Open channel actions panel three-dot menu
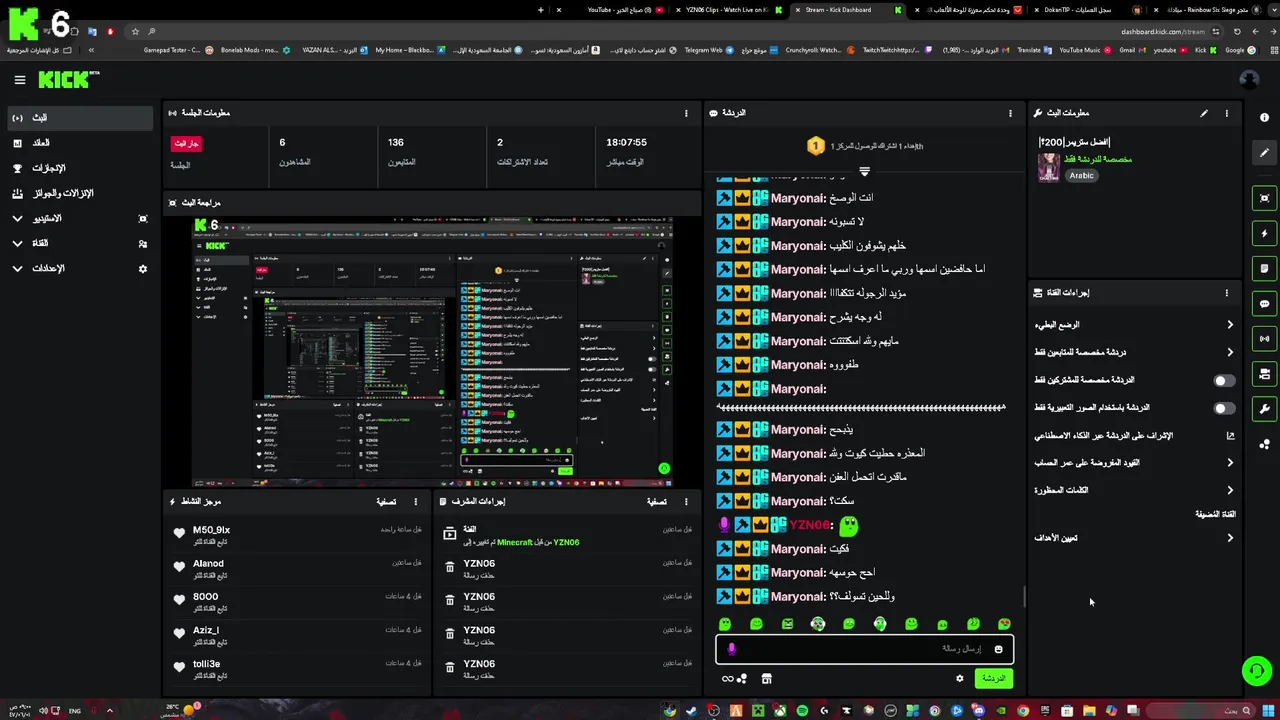Image resolution: width=1280 pixels, height=720 pixels. coord(1226,293)
